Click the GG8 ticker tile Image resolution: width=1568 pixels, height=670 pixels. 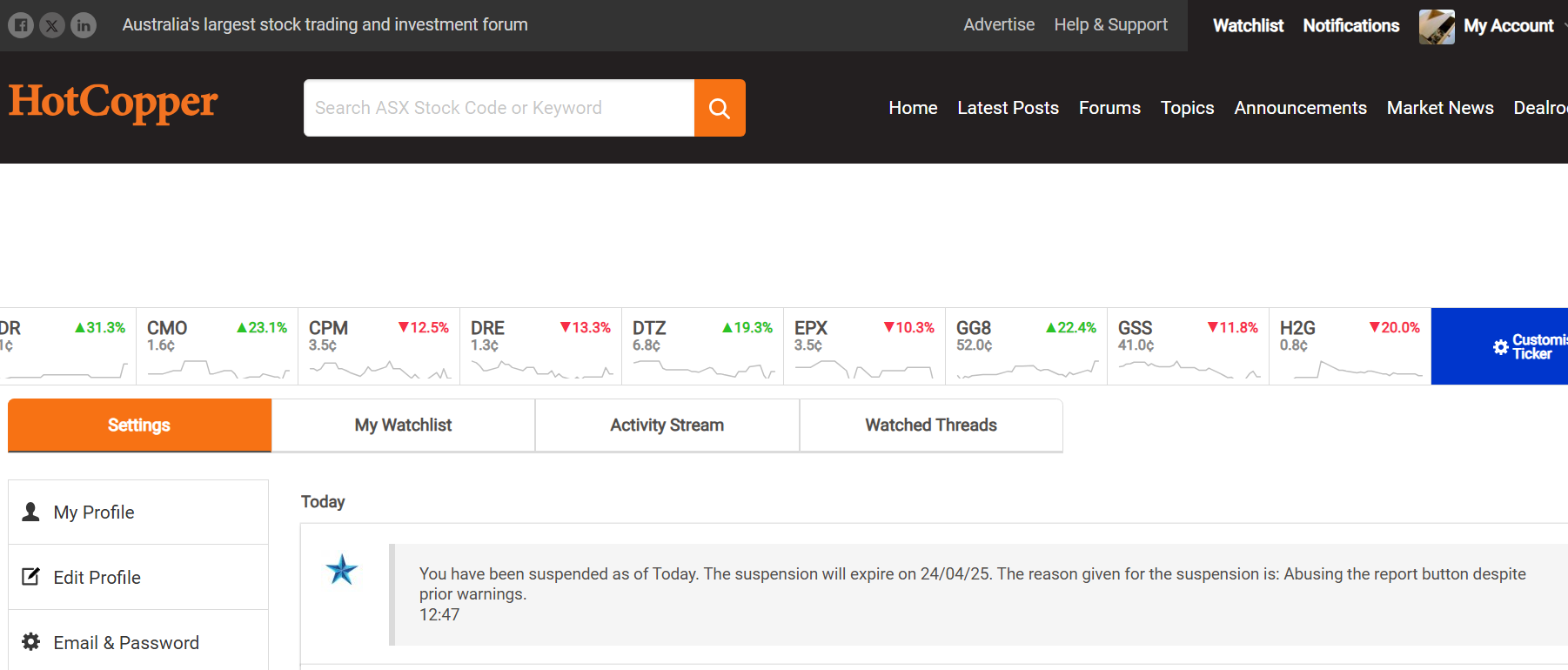coord(1026,346)
